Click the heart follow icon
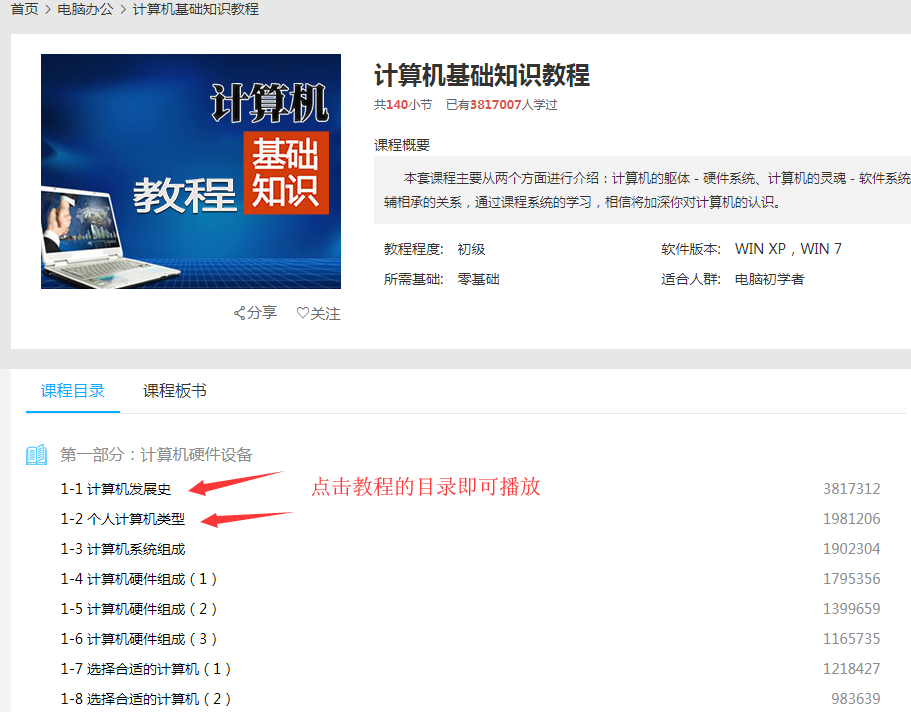 point(303,313)
